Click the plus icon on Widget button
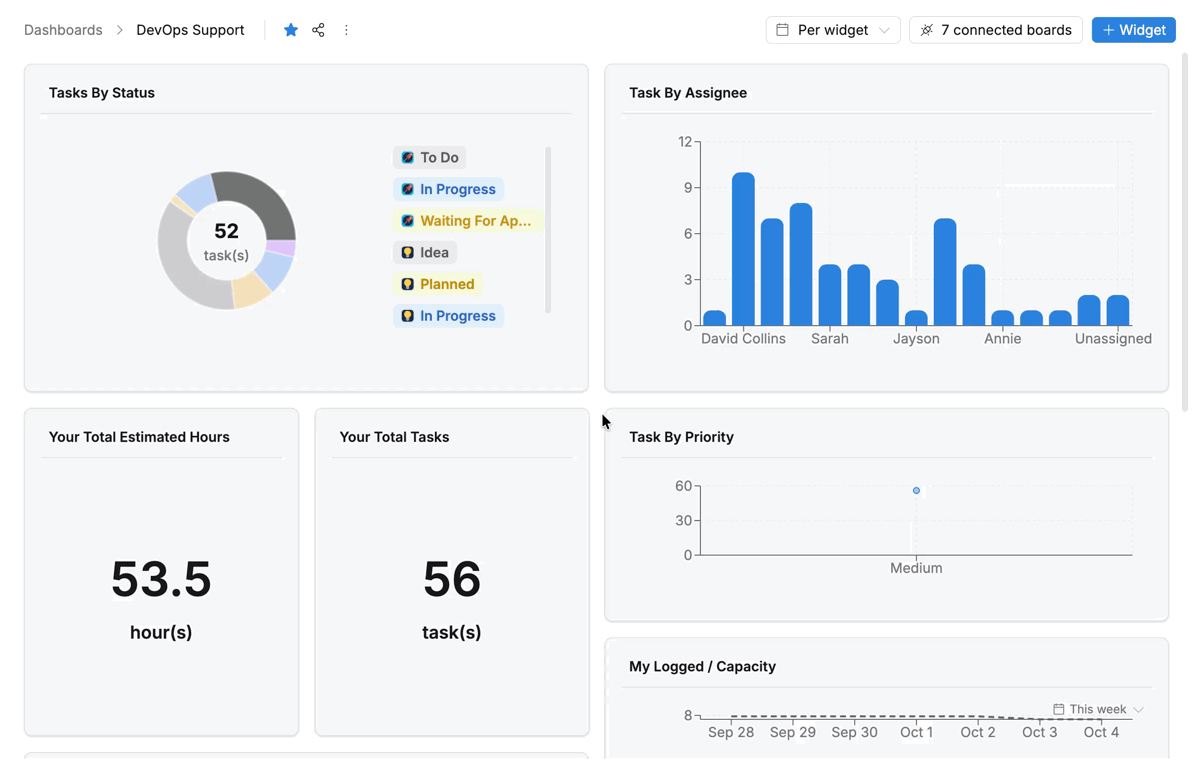1200x771 pixels. 1108,30
